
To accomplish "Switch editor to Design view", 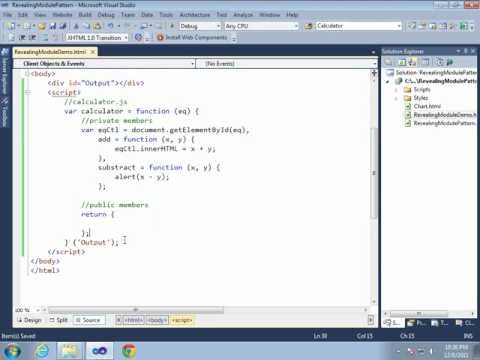I will coord(29,320).
